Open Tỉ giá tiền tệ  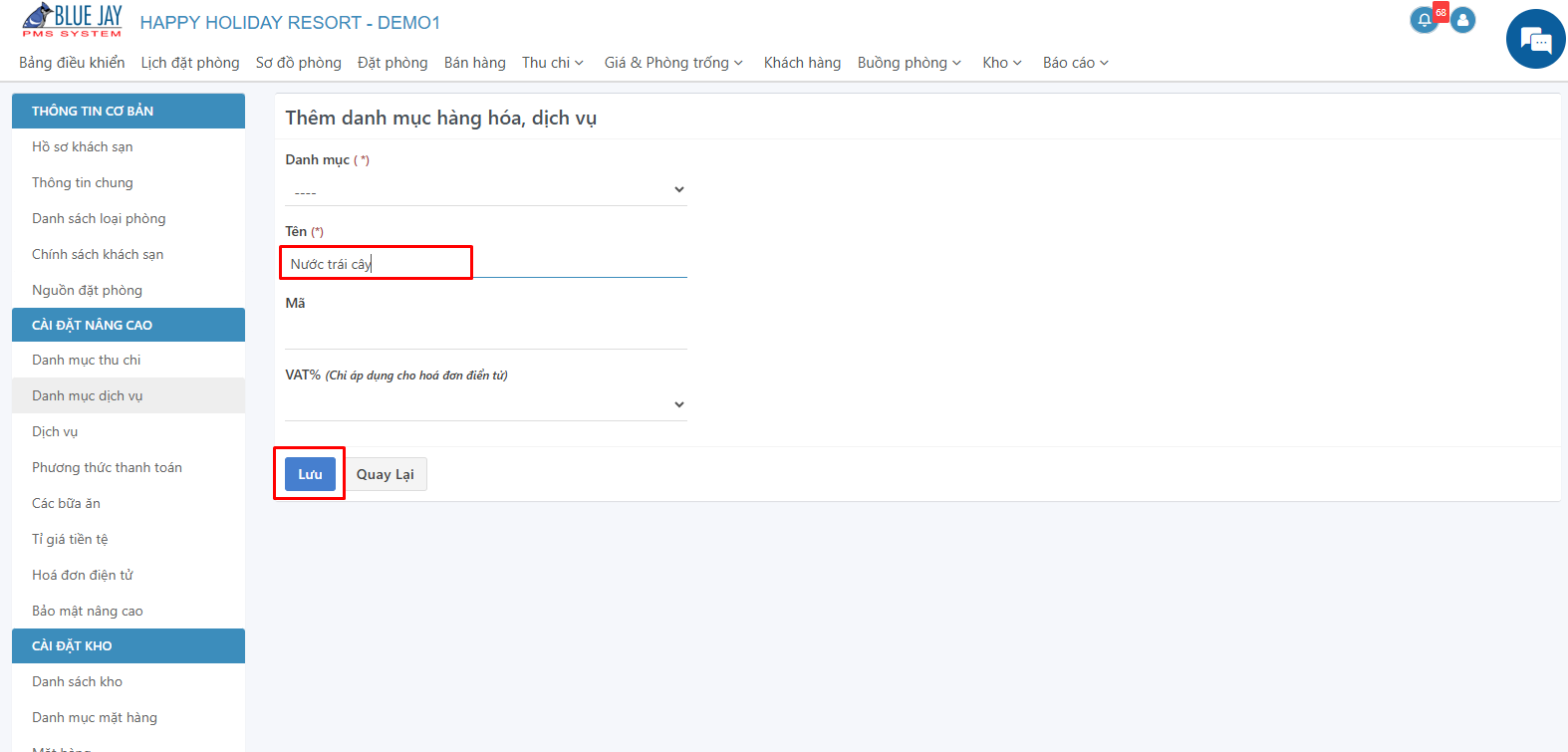(129, 539)
